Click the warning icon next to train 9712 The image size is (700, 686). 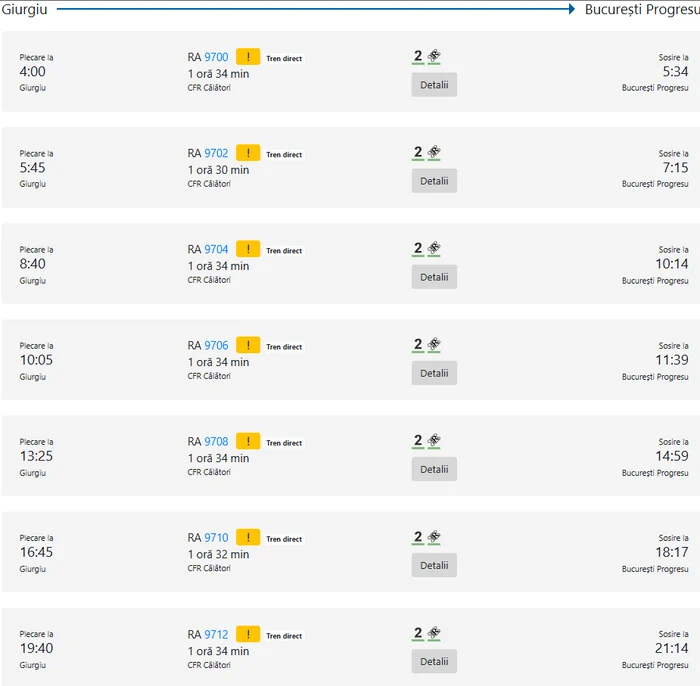click(248, 634)
